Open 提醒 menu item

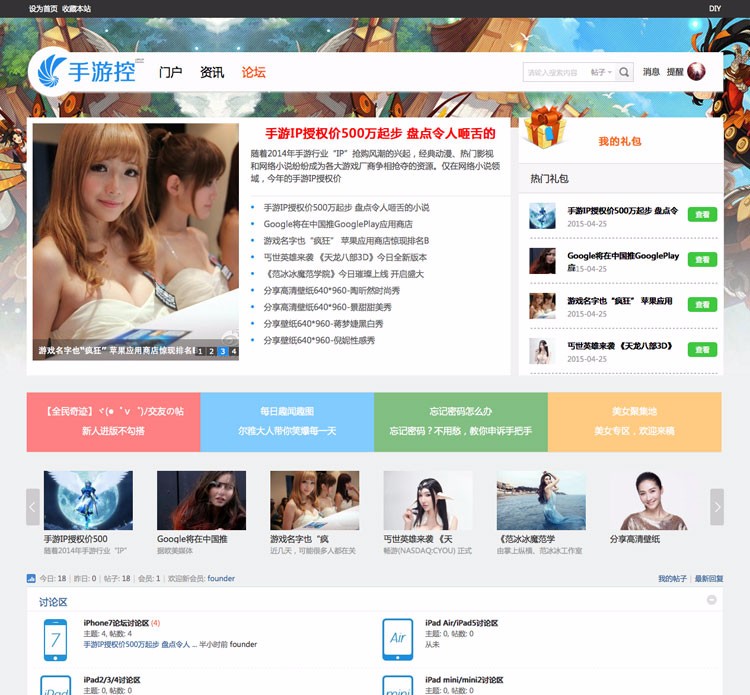point(675,72)
